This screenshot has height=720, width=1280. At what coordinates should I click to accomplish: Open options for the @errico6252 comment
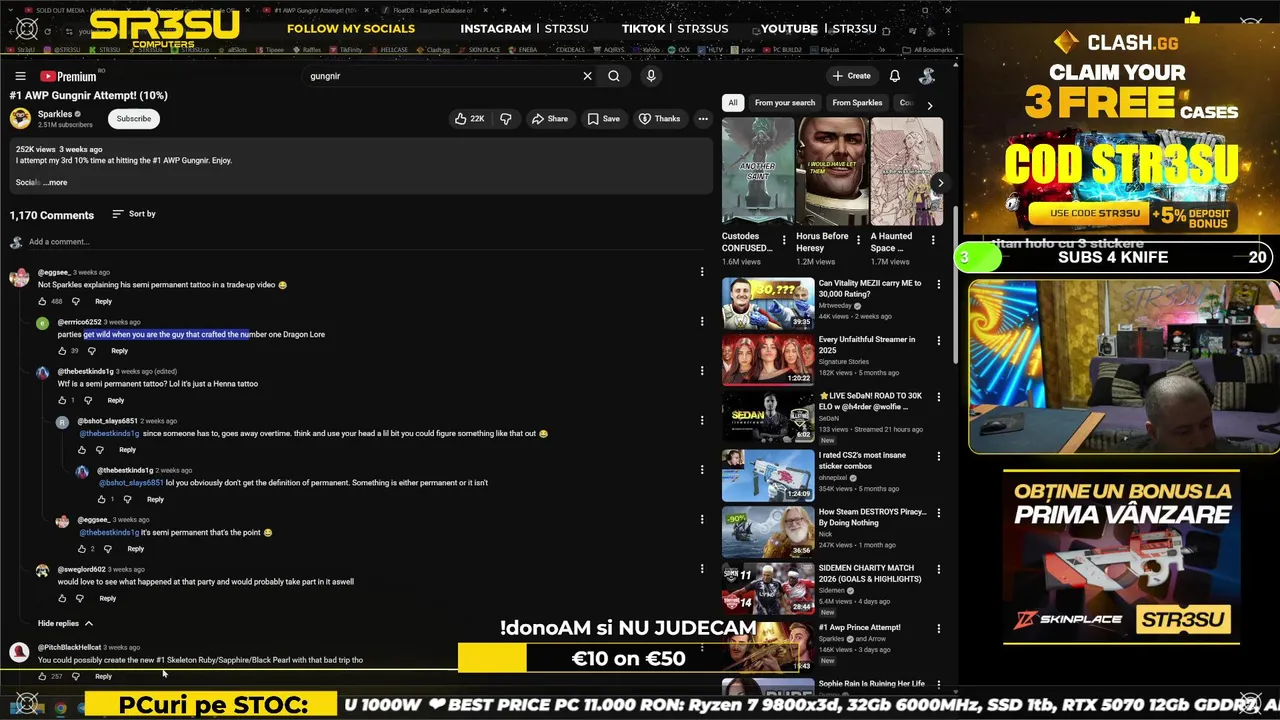click(702, 322)
